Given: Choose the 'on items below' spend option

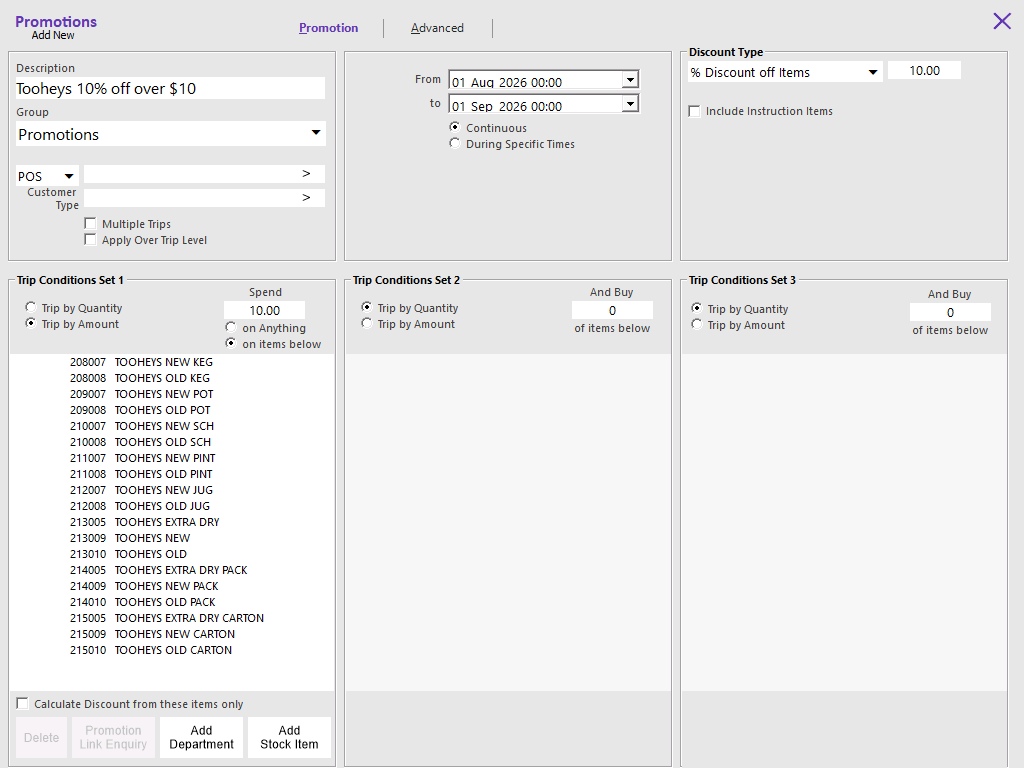Looking at the screenshot, I should 231,344.
